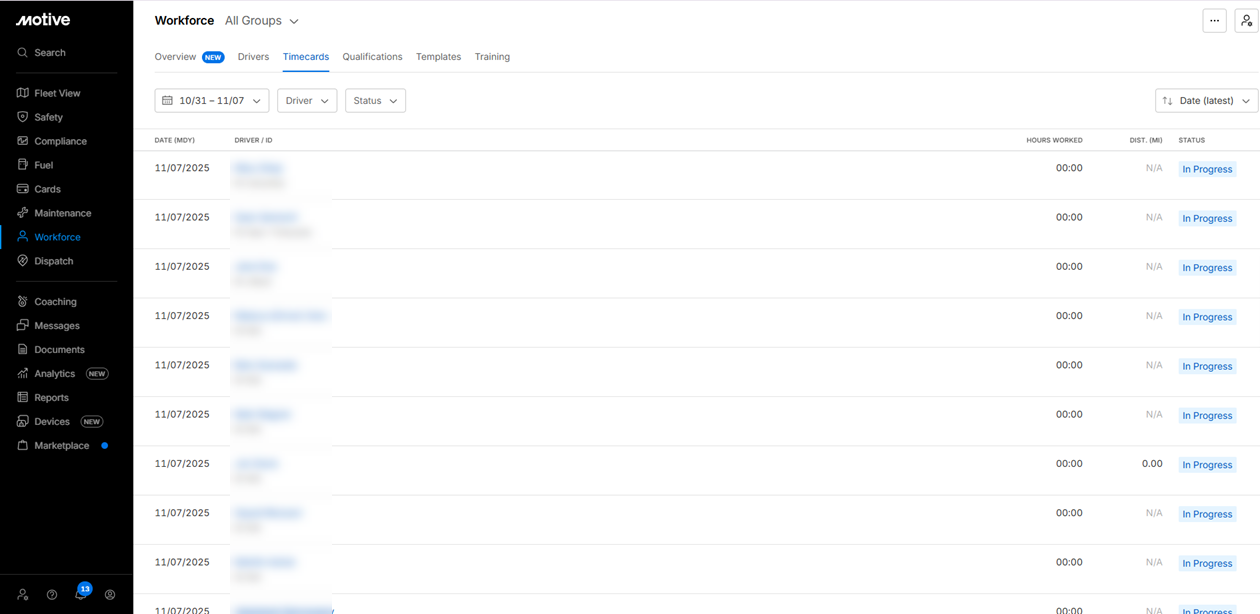Go to Safety shield icon
Screen dimensions: 1260x614
22,117
